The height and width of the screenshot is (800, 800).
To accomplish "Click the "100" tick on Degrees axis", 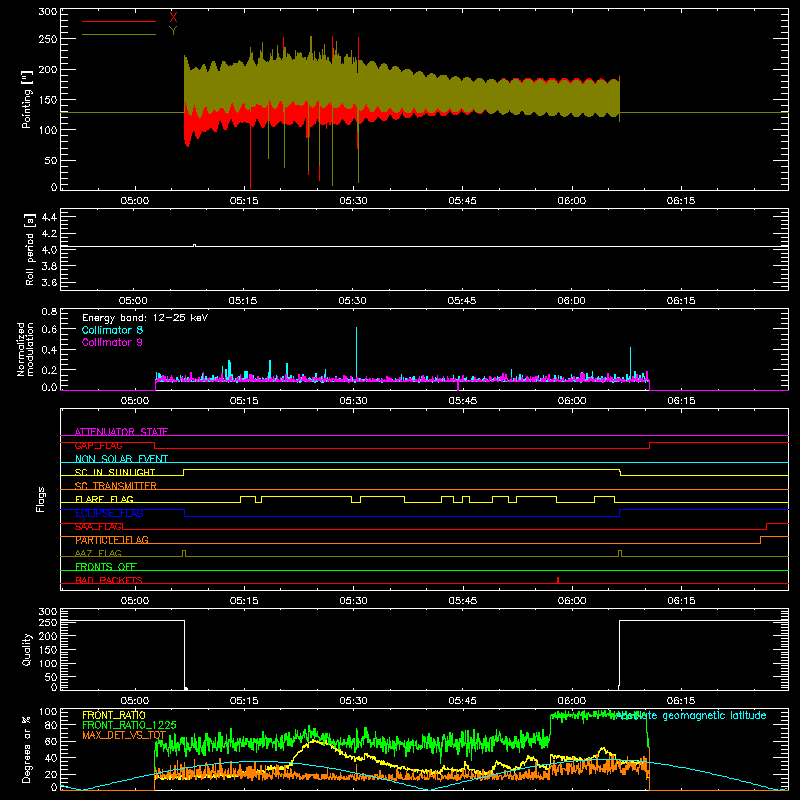I will pyautogui.click(x=47, y=712).
